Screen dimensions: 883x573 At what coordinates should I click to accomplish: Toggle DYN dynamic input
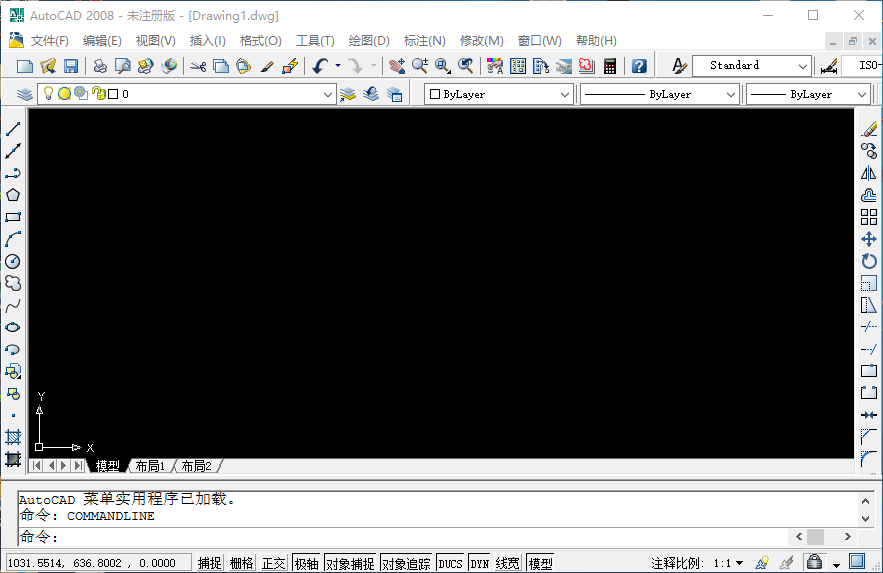(x=479, y=563)
